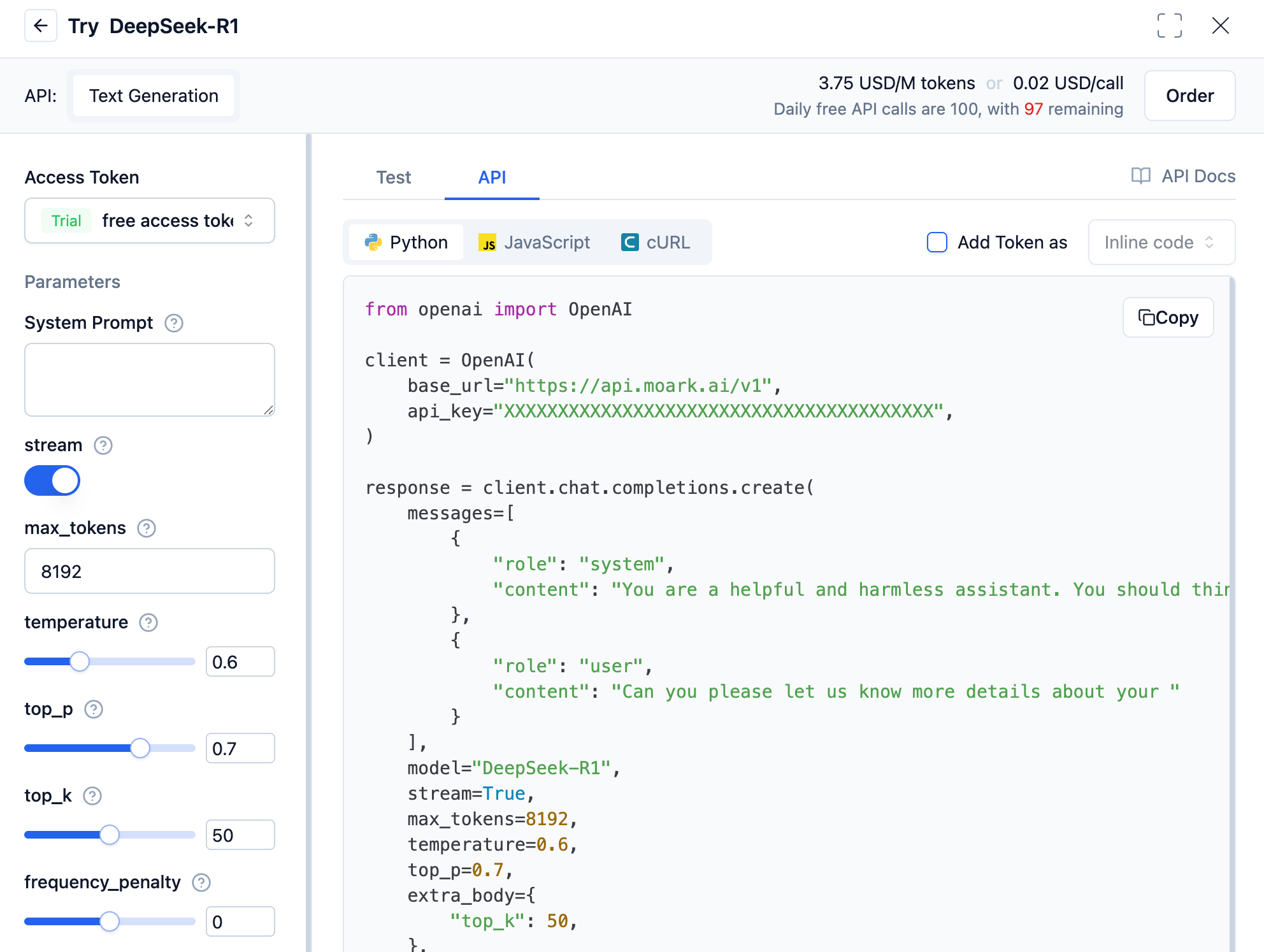Click the top_k help icon
The image size is (1264, 952).
tap(92, 796)
